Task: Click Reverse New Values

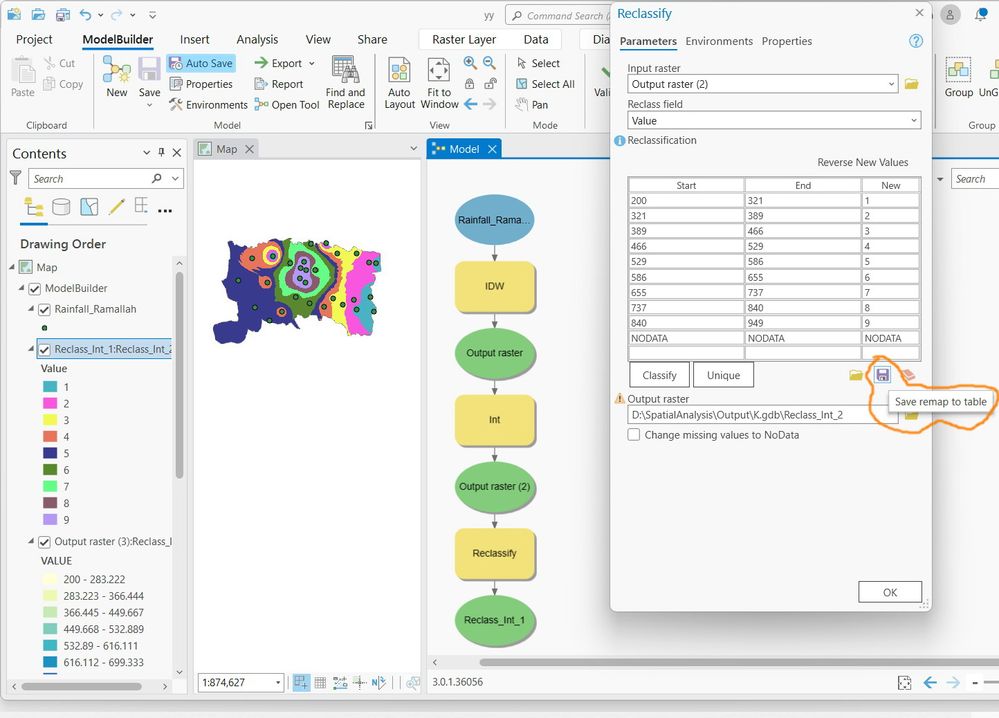Action: (x=863, y=162)
